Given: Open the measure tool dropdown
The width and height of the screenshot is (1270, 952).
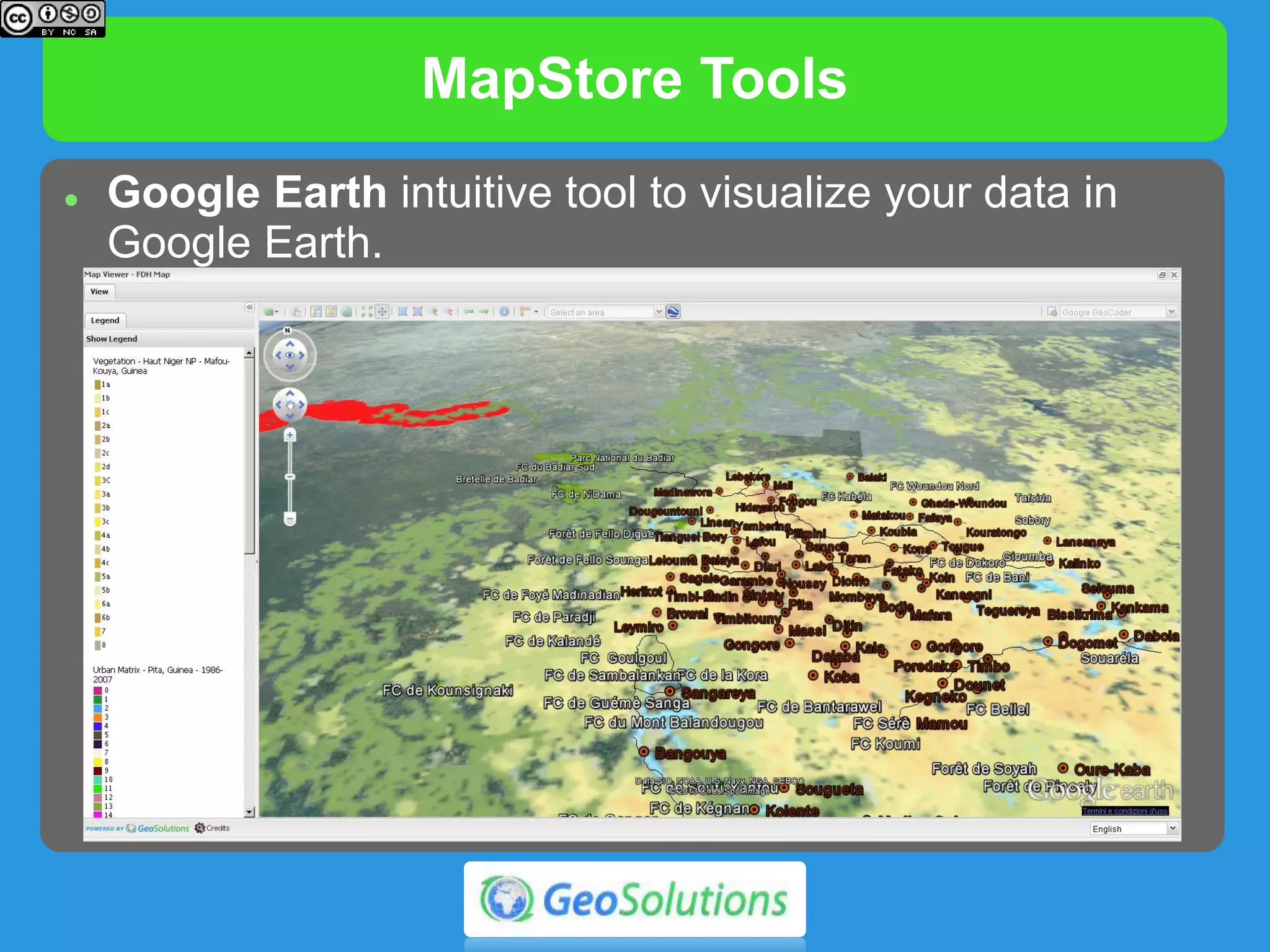Looking at the screenshot, I should pyautogui.click(x=529, y=312).
